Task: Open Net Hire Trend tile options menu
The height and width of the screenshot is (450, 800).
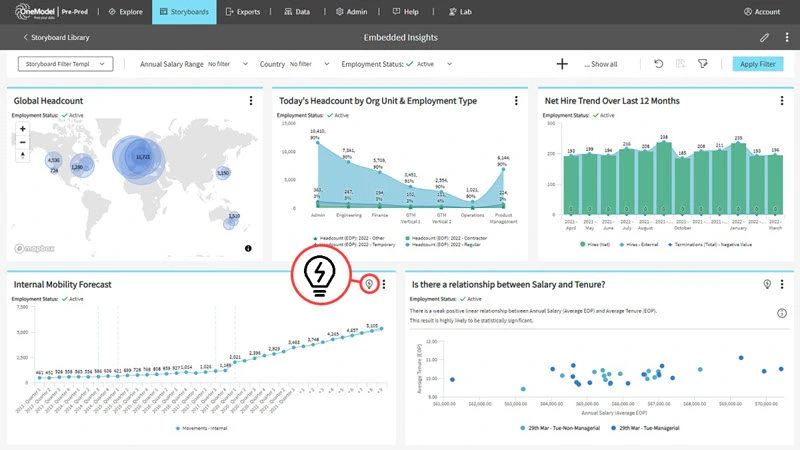Action: pyautogui.click(x=782, y=101)
